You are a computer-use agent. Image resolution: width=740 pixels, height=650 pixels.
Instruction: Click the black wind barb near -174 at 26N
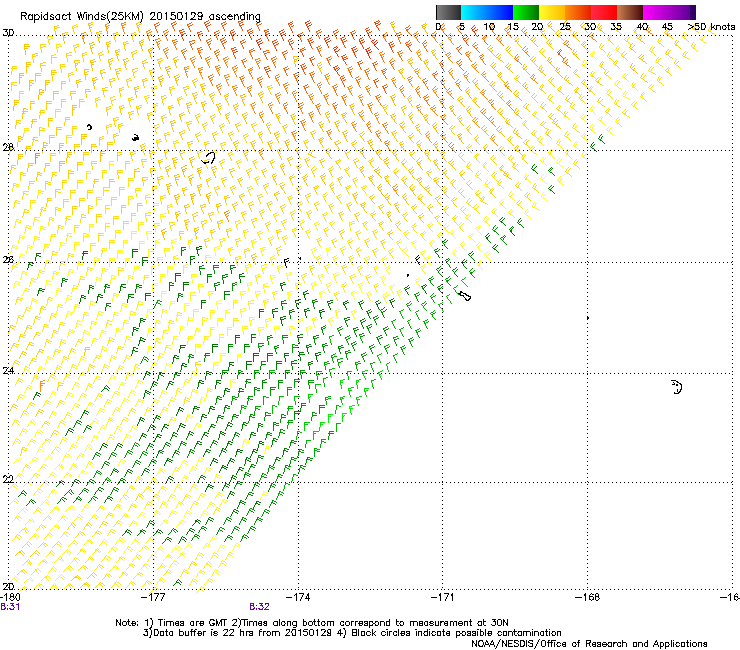pyautogui.click(x=286, y=263)
